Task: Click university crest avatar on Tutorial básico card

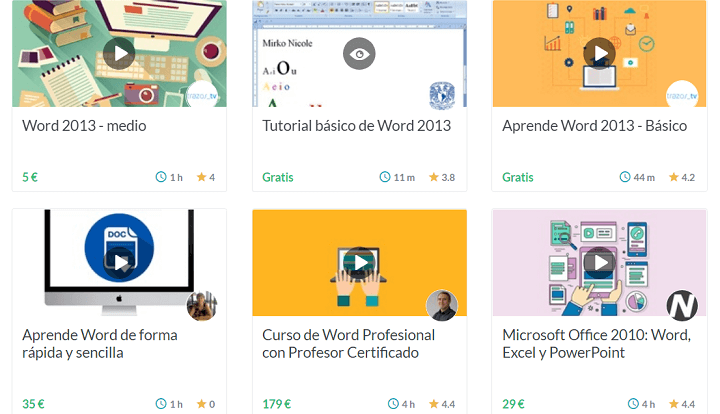Action: point(442,96)
